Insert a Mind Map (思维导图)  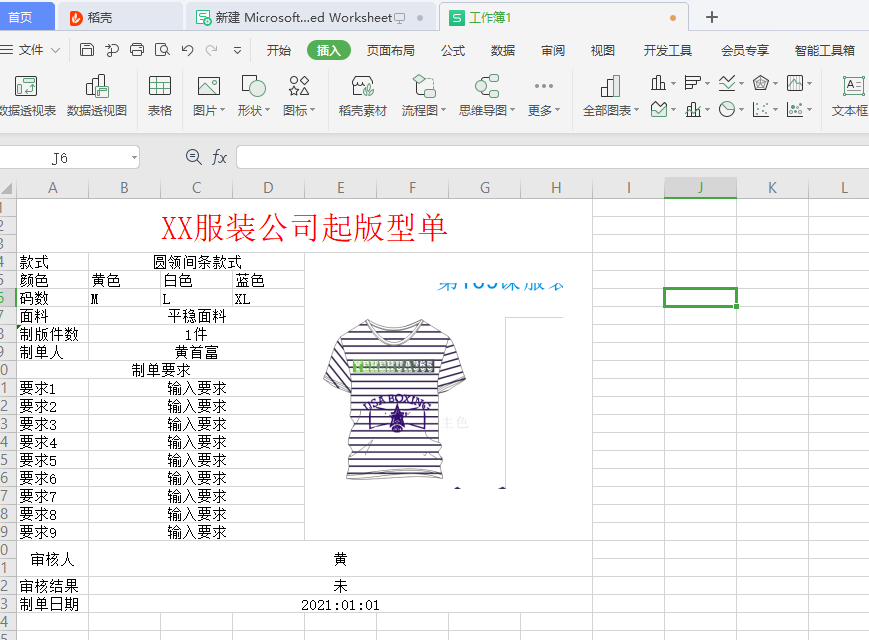(487, 96)
